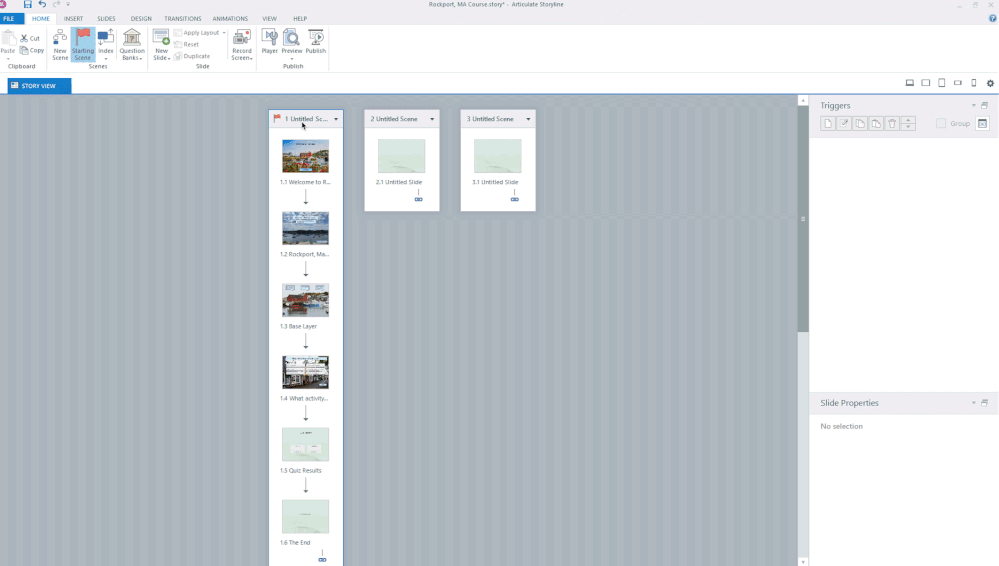The image size is (999, 566).
Task: Select slide 1.2 Rockport thumbnail
Action: click(306, 228)
